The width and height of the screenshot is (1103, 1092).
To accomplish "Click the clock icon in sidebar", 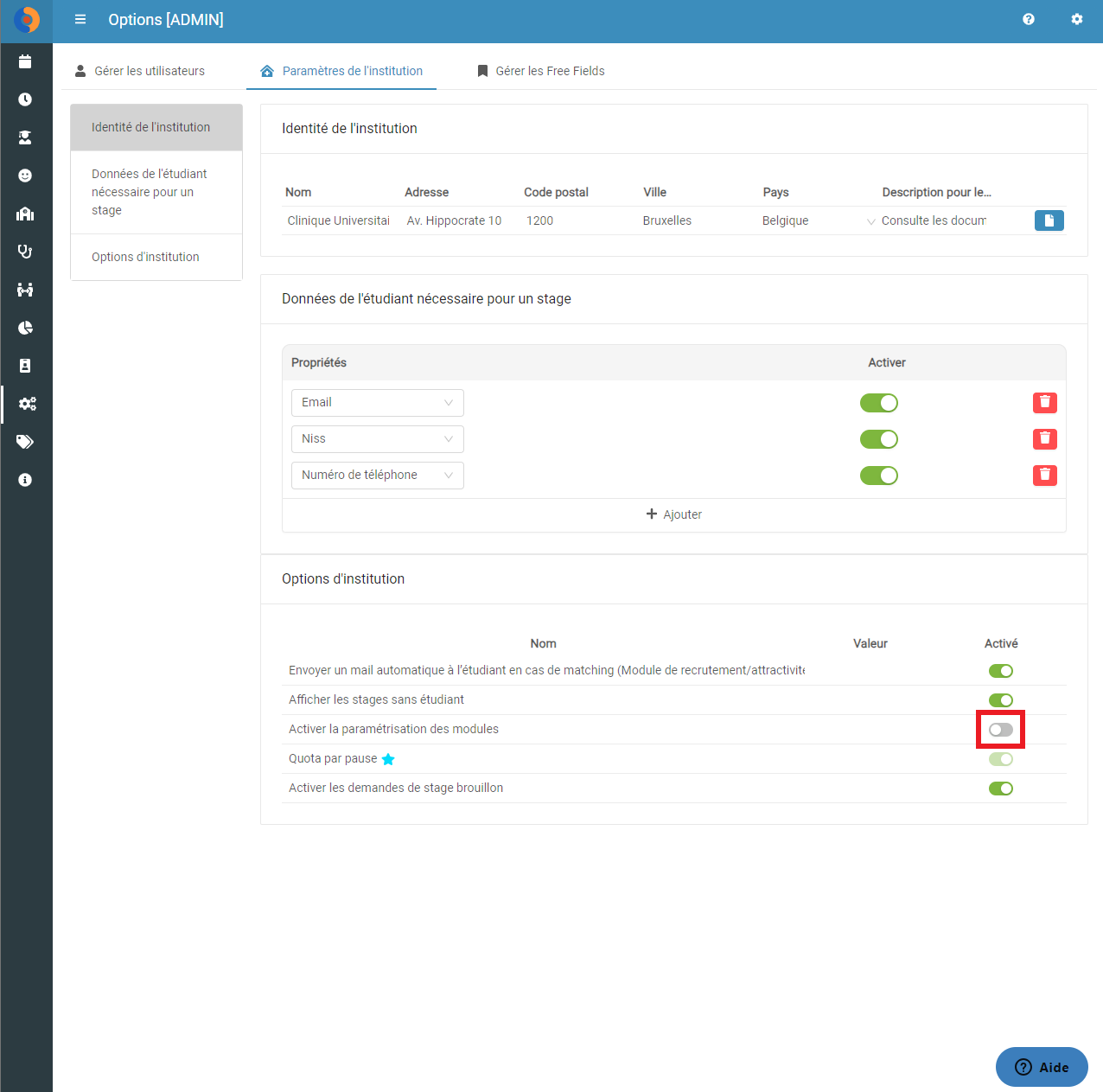I will tap(25, 99).
